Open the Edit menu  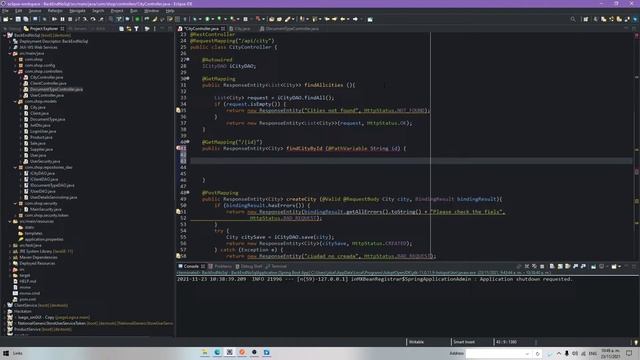pos(18,11)
